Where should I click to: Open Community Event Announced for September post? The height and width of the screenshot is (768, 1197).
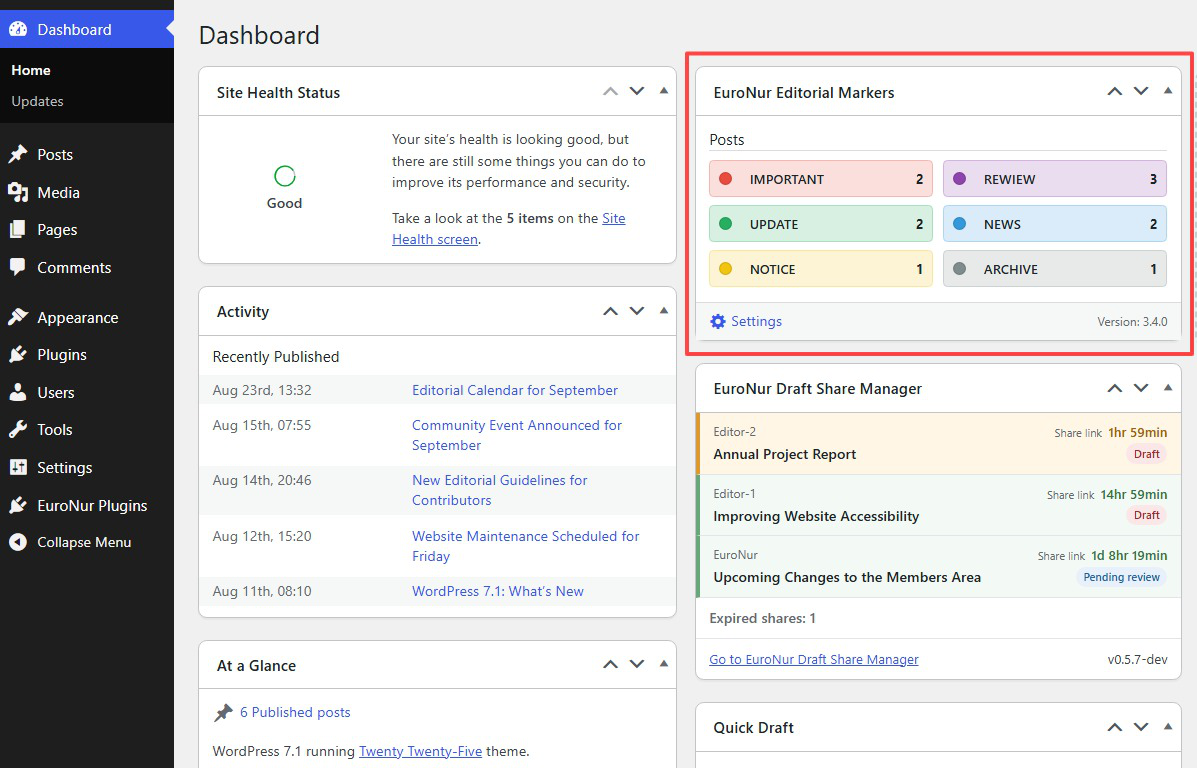pos(517,435)
